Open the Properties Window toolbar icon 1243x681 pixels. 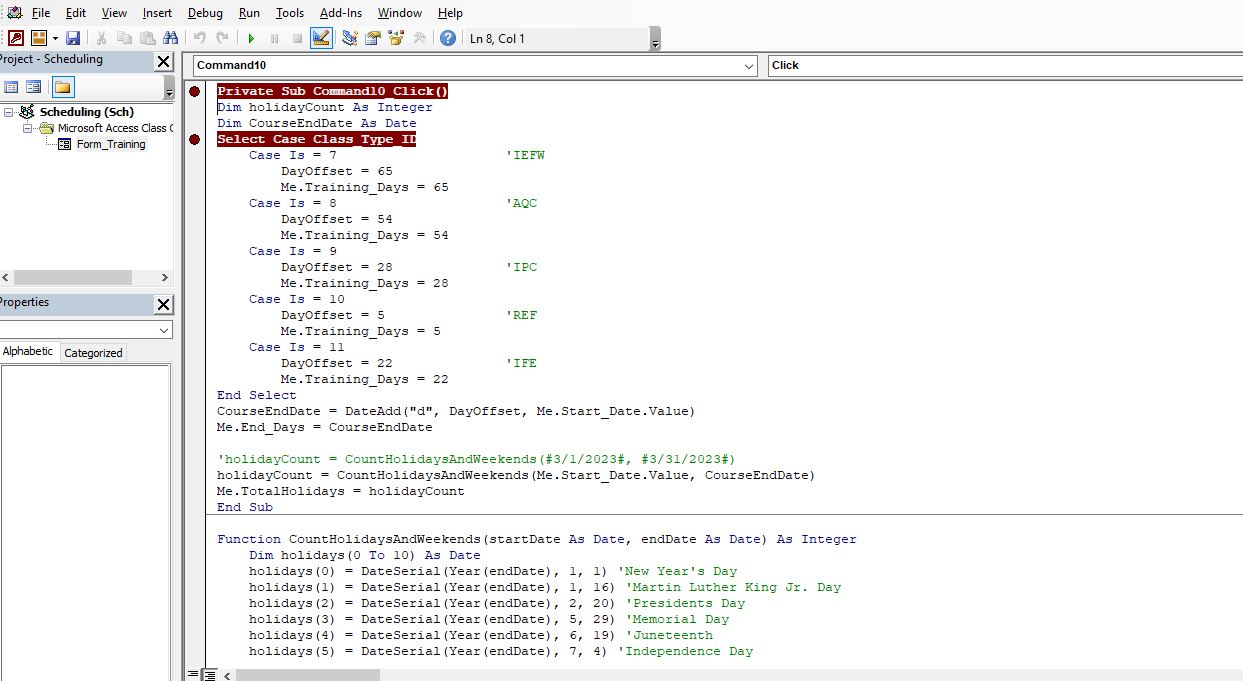click(373, 38)
